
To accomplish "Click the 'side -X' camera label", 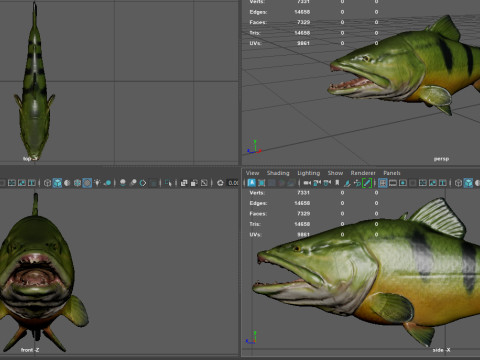I will pyautogui.click(x=441, y=350).
